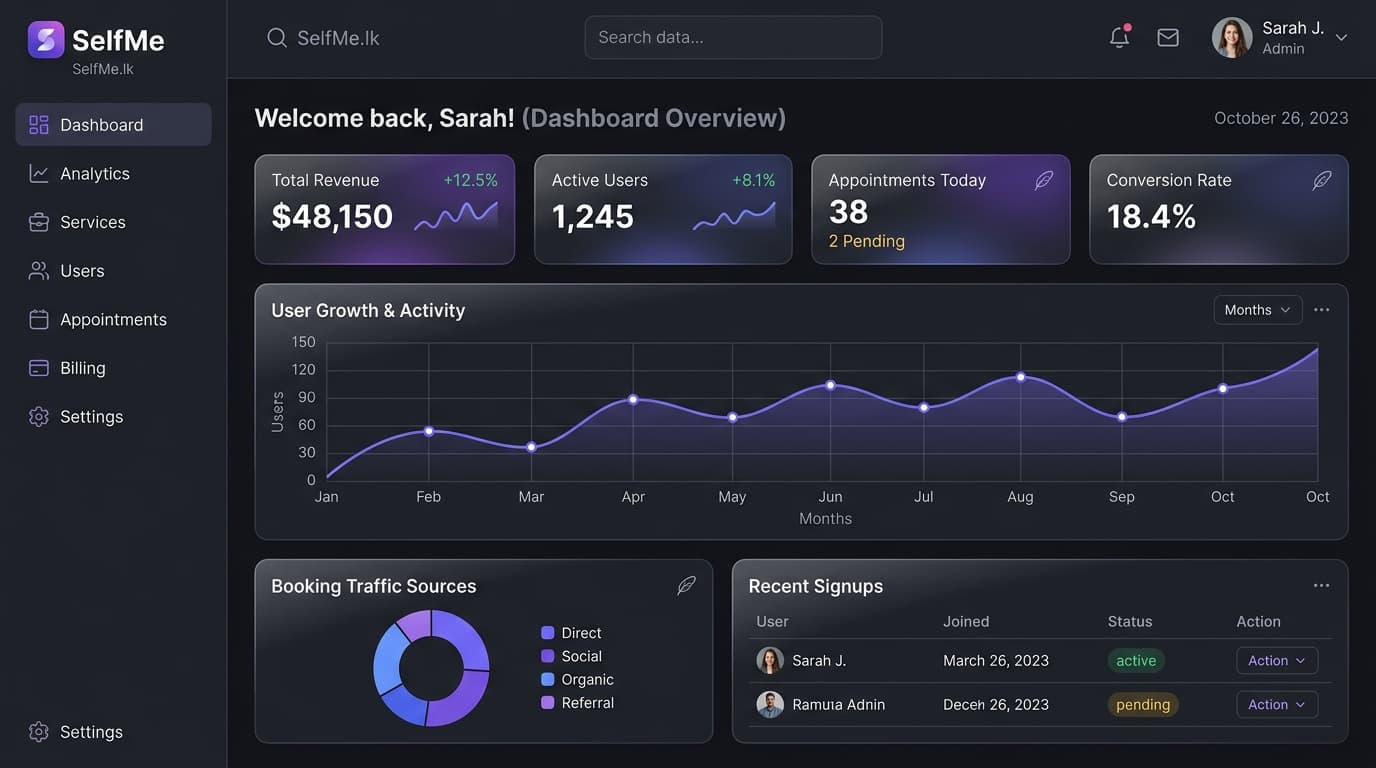Click the Booking Traffic Sources donut chart
Viewport: 1376px width, 768px height.
tap(431, 668)
